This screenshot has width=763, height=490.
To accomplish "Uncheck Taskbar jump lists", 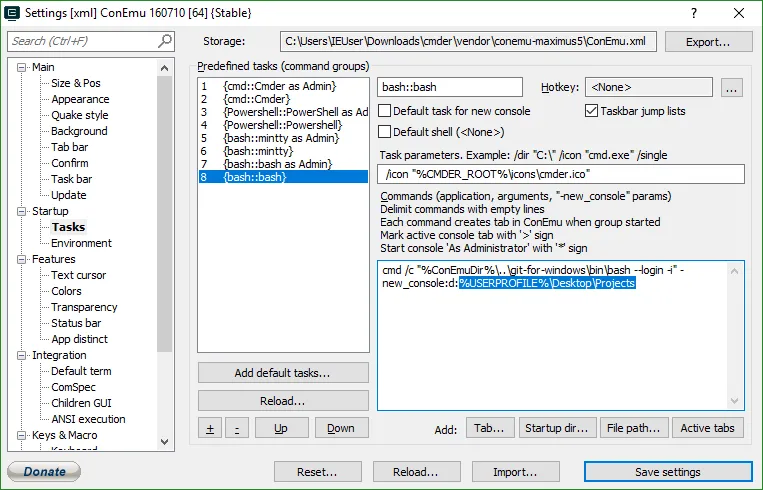I will click(x=591, y=111).
